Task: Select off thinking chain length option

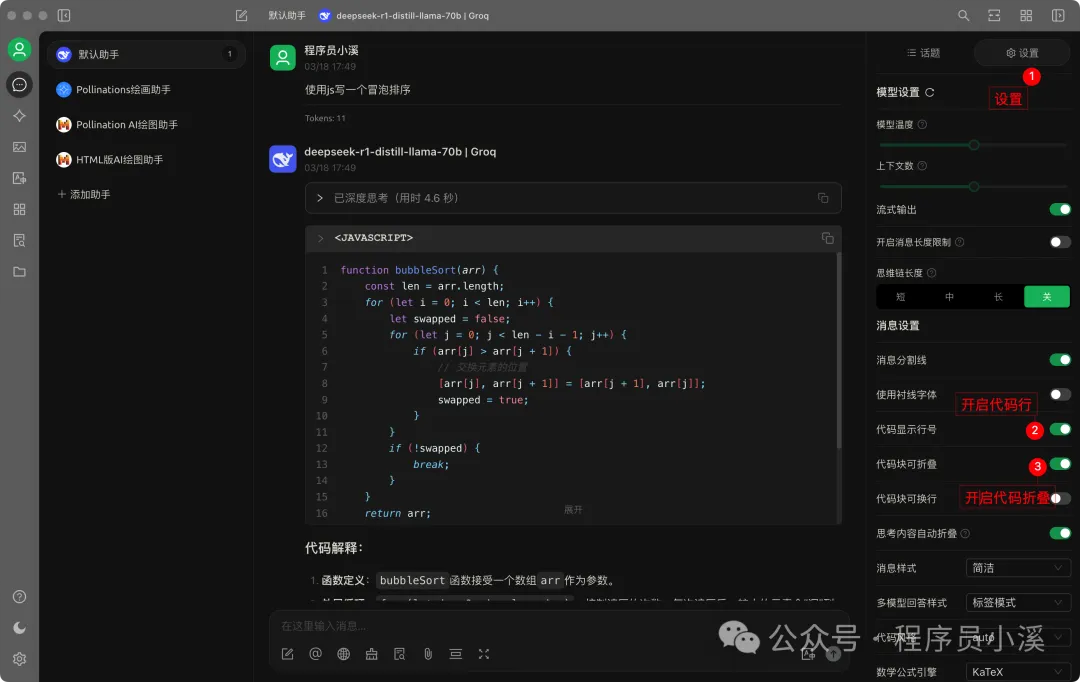Action: click(x=1047, y=297)
